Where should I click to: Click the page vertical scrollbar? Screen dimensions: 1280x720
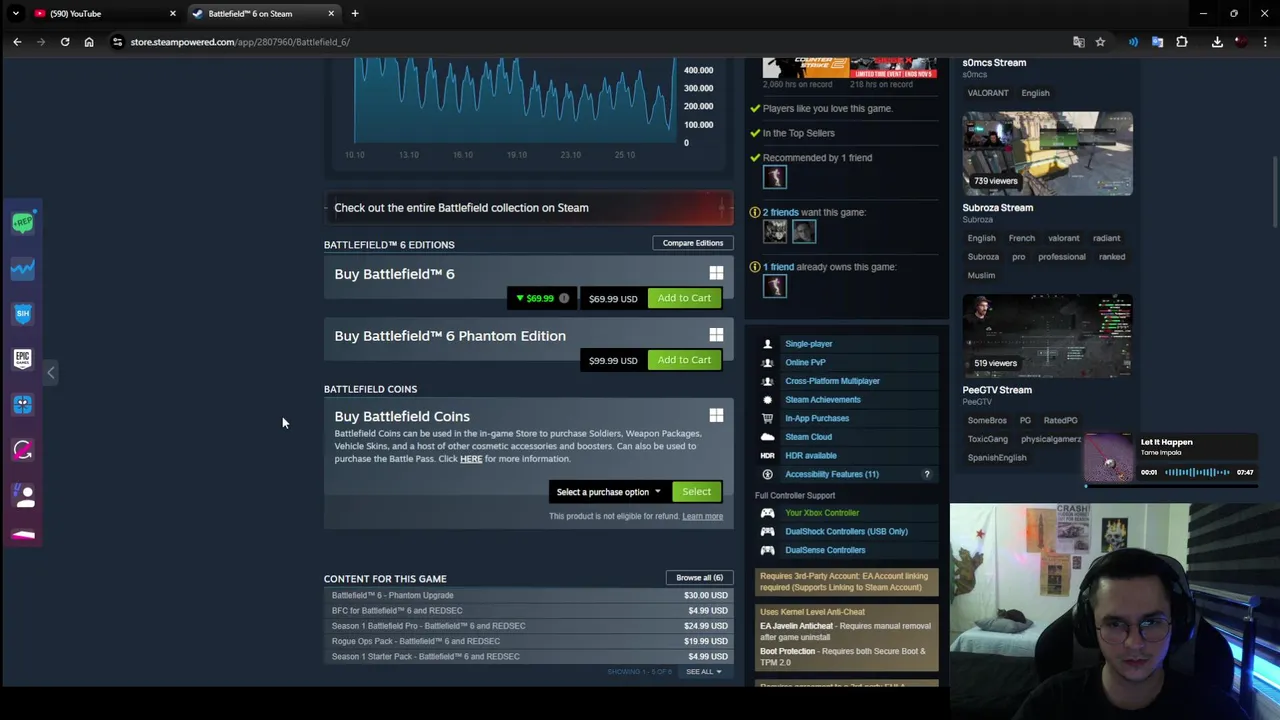[x=1274, y=190]
